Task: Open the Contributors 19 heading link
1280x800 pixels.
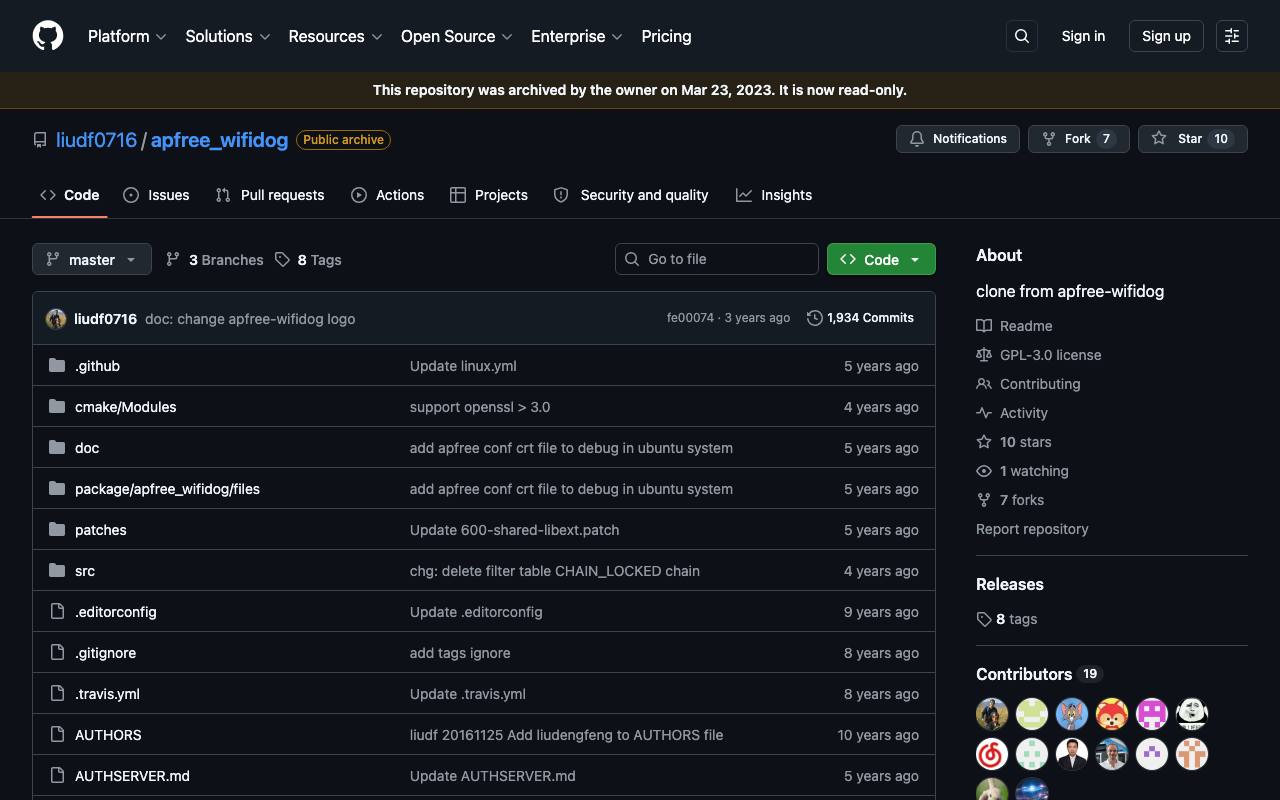Action: (x=1039, y=674)
